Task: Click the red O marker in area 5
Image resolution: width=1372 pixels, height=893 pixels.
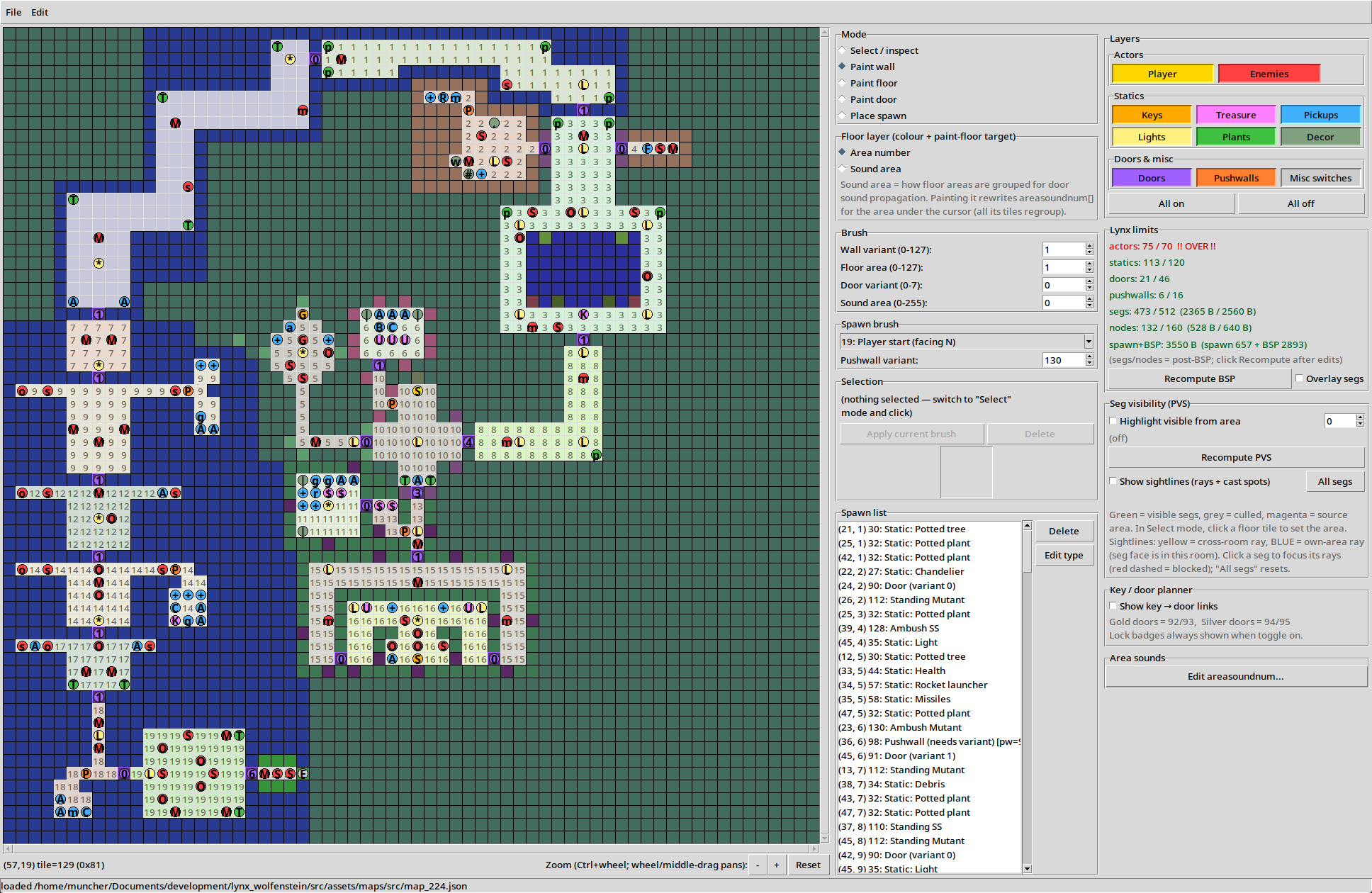Action: tap(328, 352)
